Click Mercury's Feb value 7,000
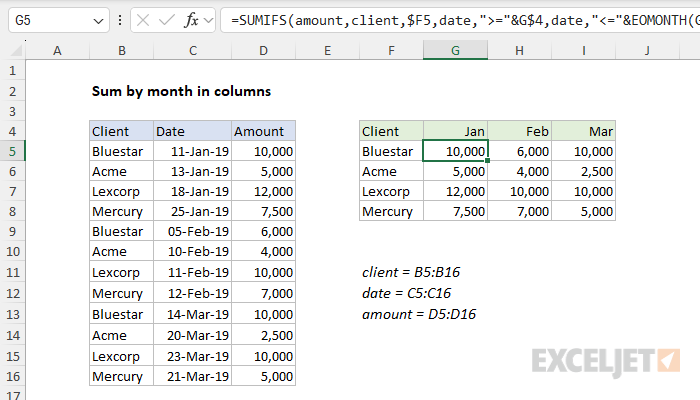Viewport: 700px width, 400px height. tap(519, 211)
